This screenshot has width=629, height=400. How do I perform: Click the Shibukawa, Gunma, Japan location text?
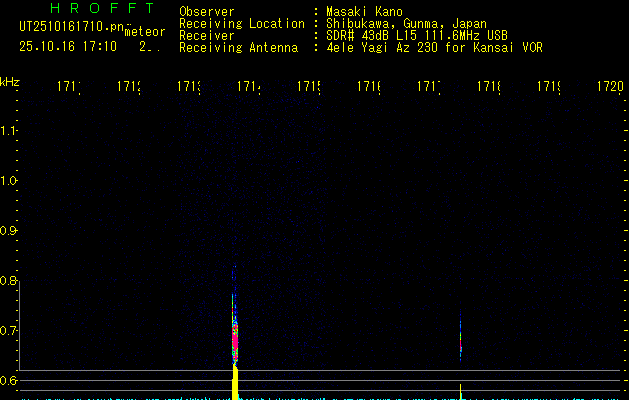pyautogui.click(x=407, y=24)
